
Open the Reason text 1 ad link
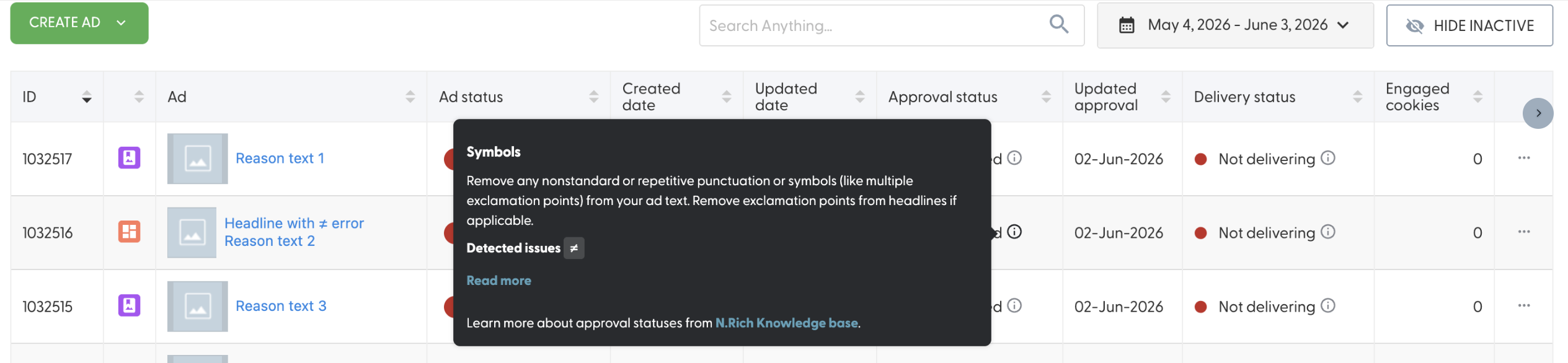tap(280, 159)
